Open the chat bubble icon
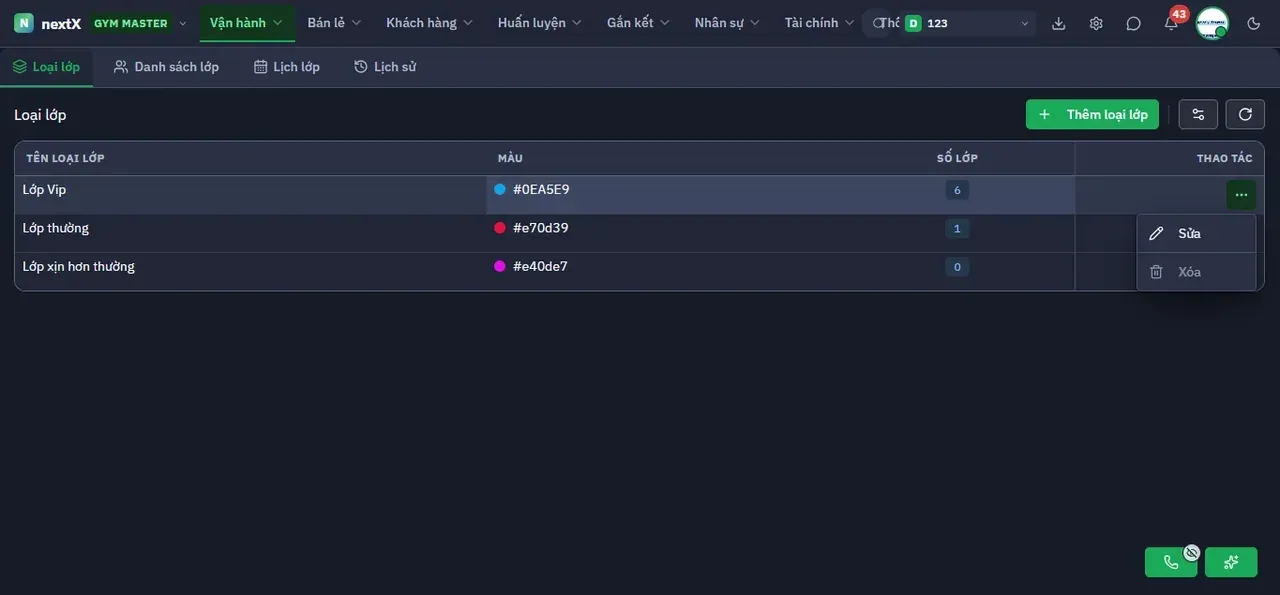Screen dimensions: 1280x595 pos(1133,23)
